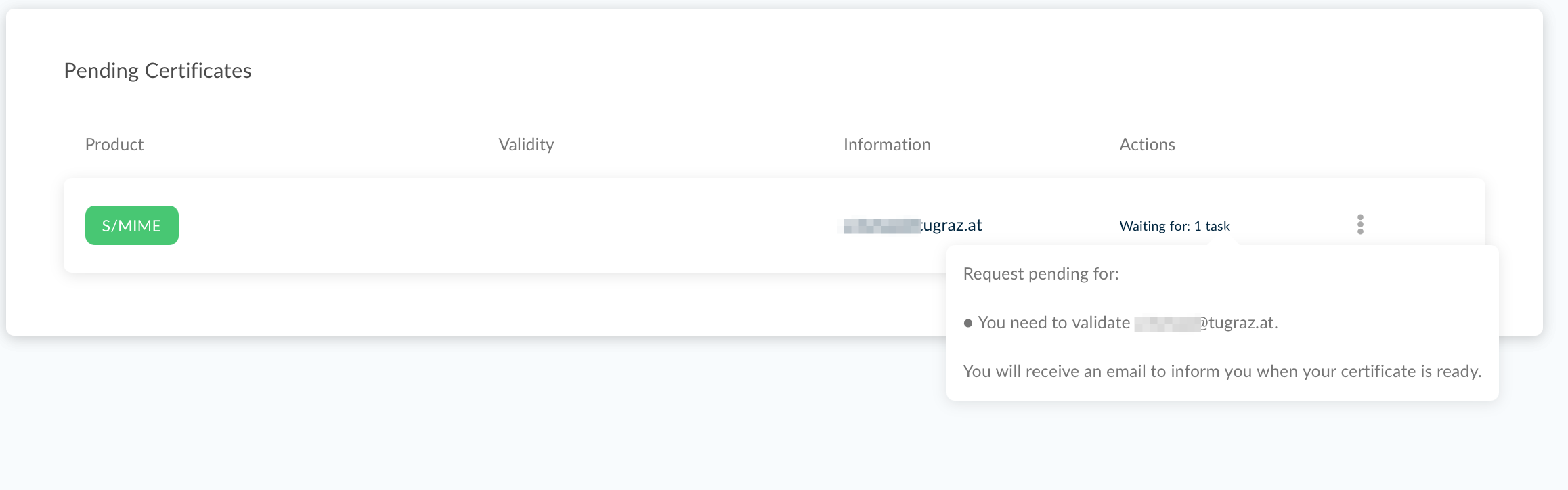Click the Pending Certificates heading
The height and width of the screenshot is (490, 1568).
(158, 70)
